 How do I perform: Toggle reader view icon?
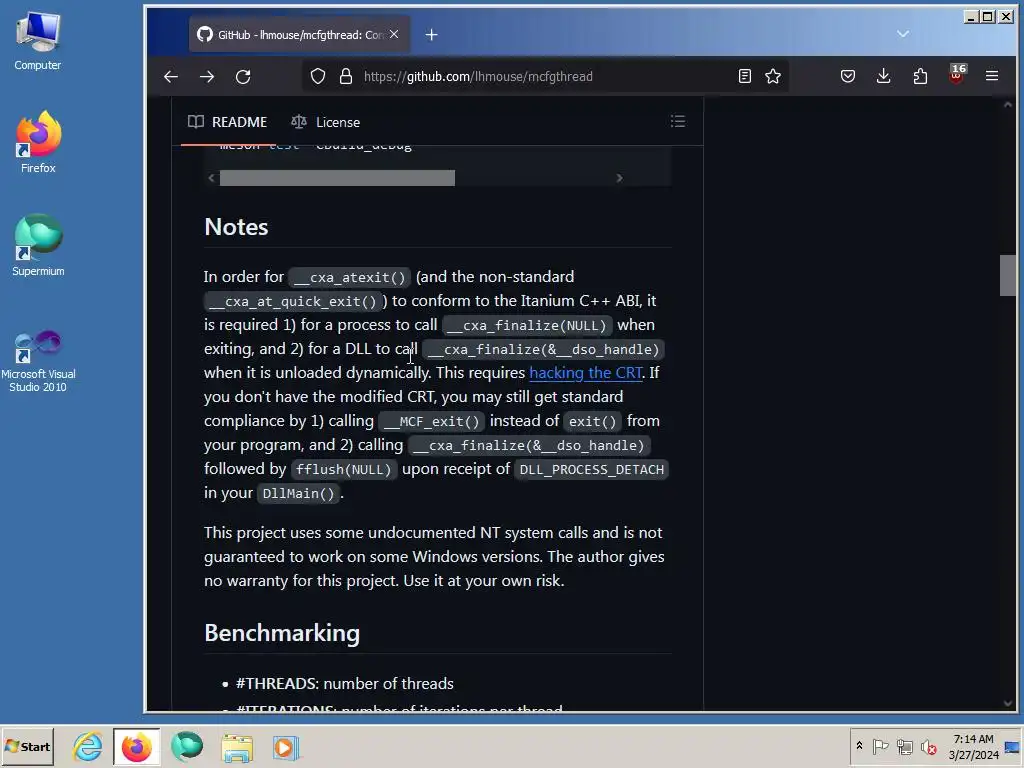coord(744,76)
